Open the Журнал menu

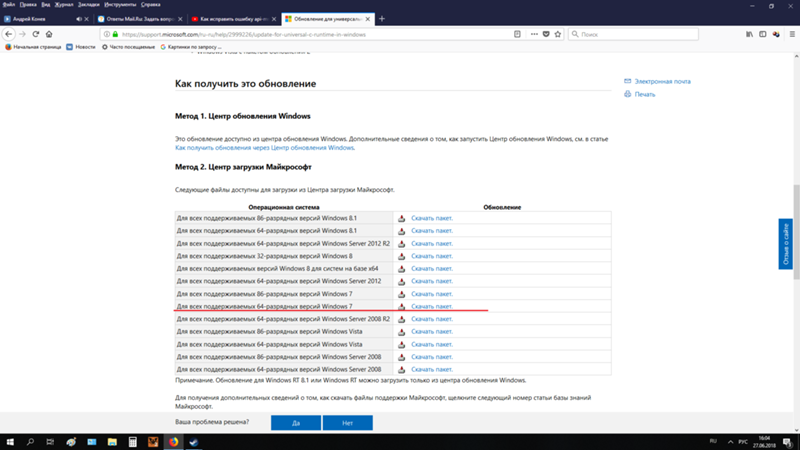pos(64,5)
